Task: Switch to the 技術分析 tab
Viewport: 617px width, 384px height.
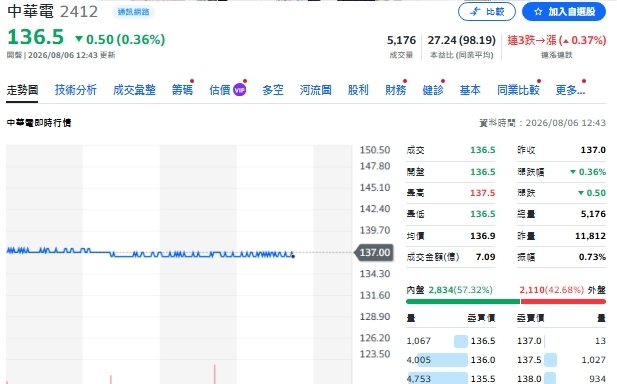Action: tap(76, 90)
